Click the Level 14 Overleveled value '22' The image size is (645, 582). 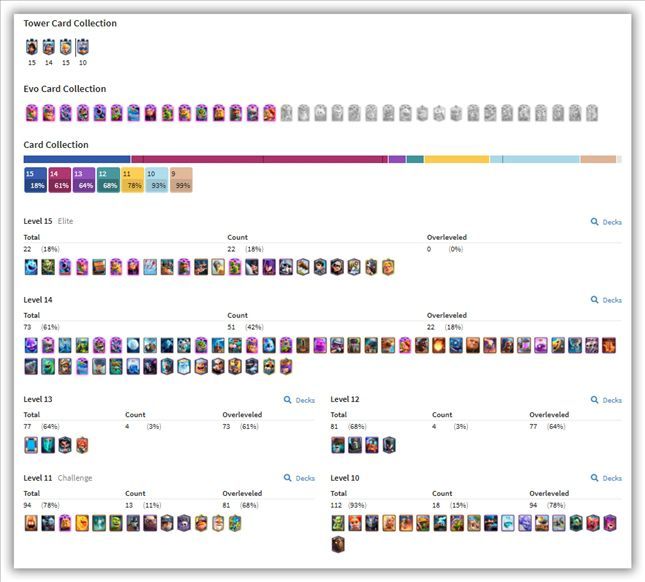pyautogui.click(x=431, y=327)
